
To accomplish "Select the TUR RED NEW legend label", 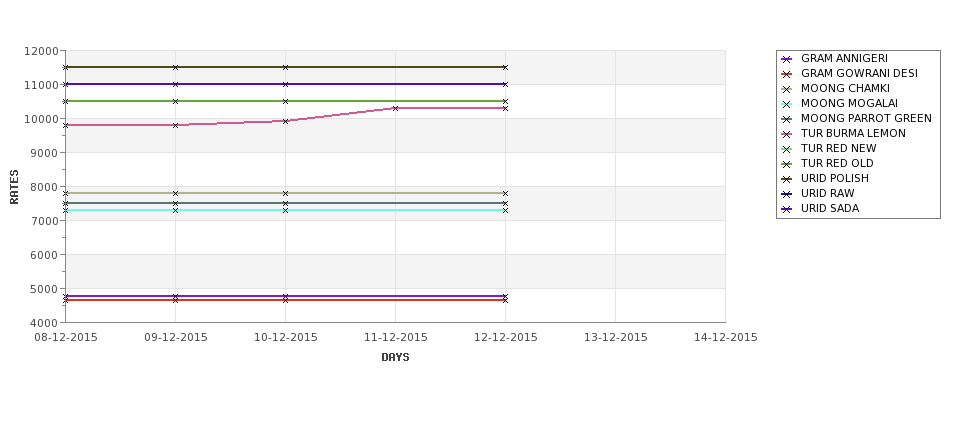I will click(838, 148).
